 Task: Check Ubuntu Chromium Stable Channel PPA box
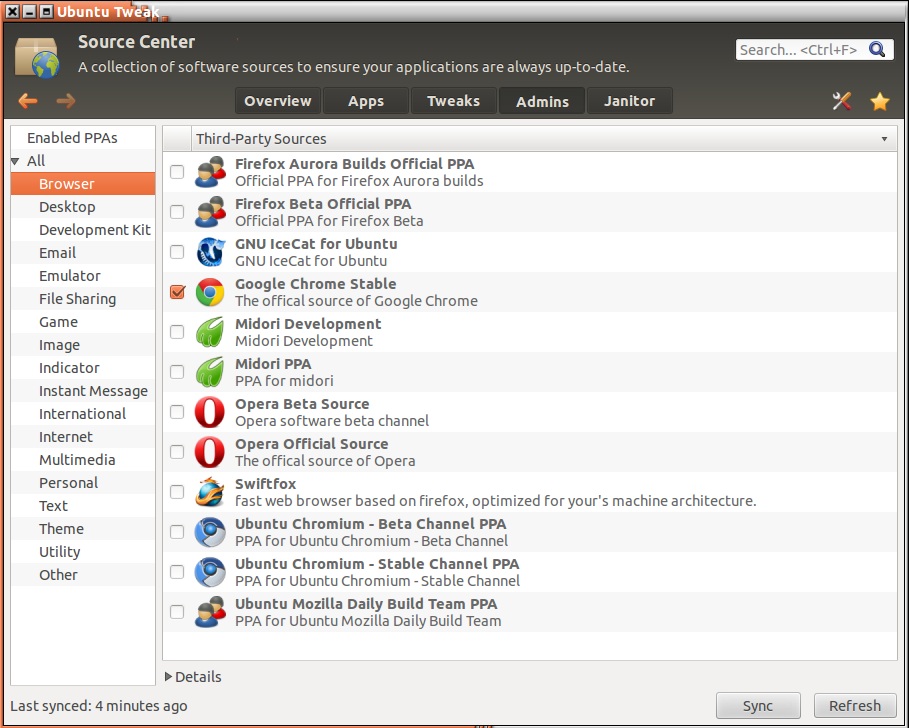tap(177, 572)
